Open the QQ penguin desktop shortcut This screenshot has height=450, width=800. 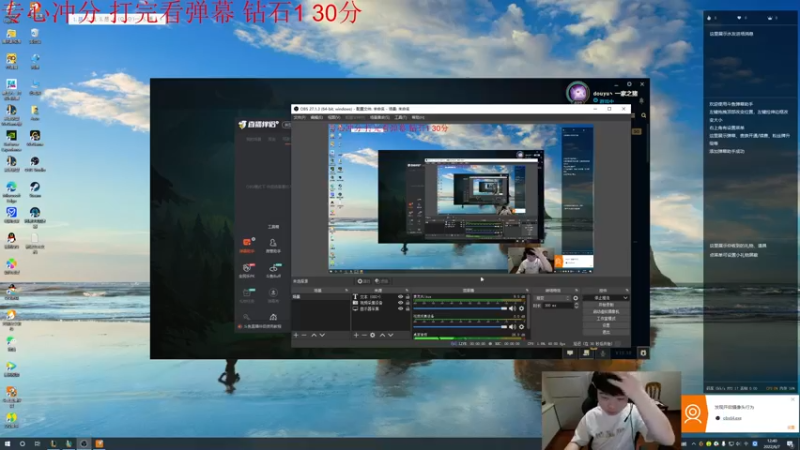click(11, 238)
